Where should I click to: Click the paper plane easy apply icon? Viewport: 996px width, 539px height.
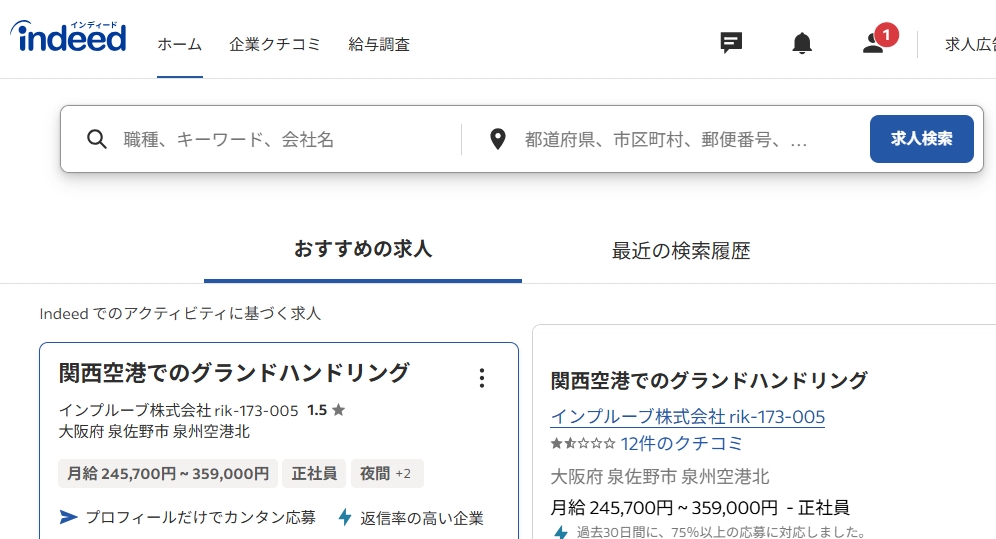(69, 517)
